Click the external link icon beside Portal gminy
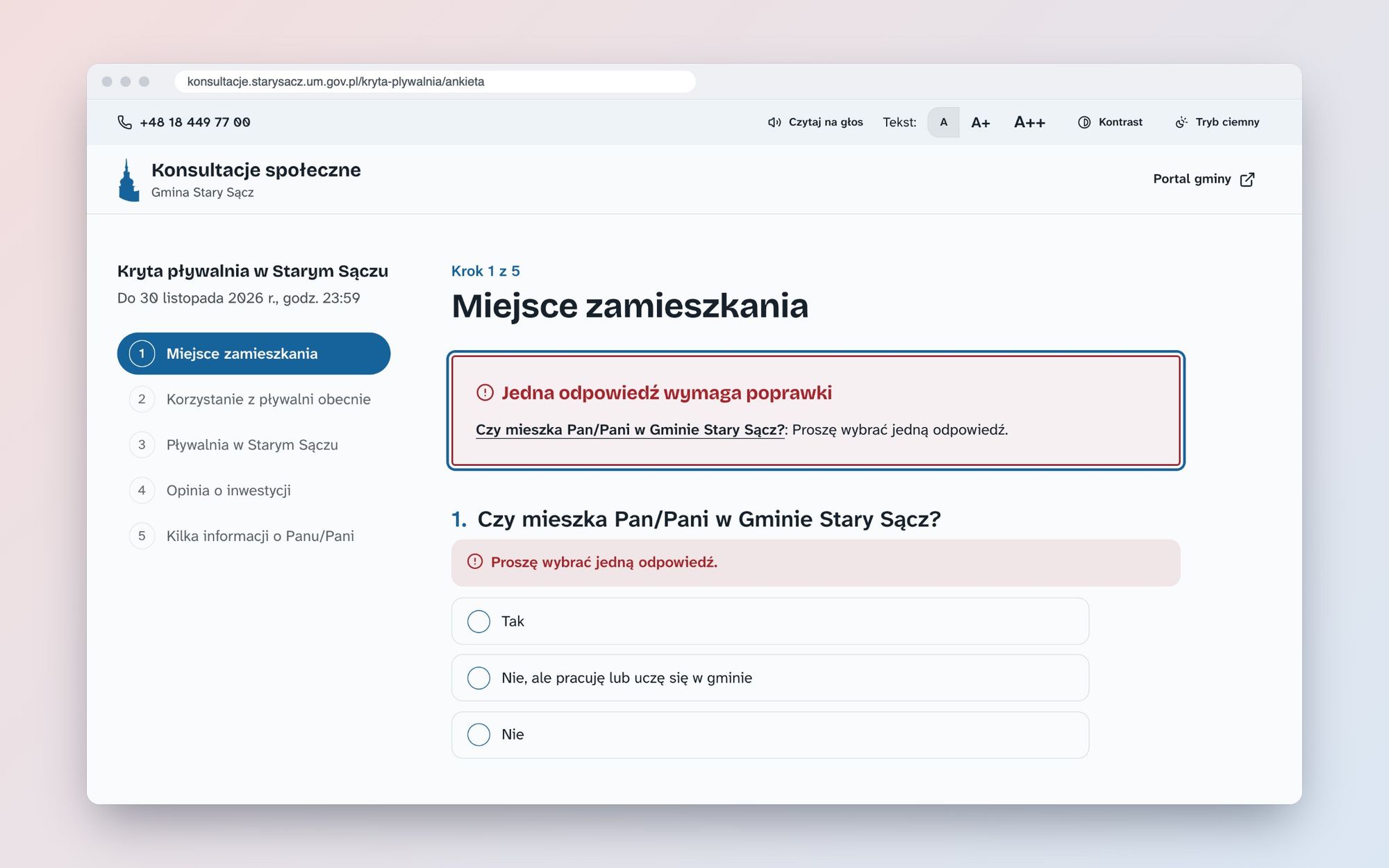Viewport: 1389px width, 868px height. click(x=1247, y=179)
